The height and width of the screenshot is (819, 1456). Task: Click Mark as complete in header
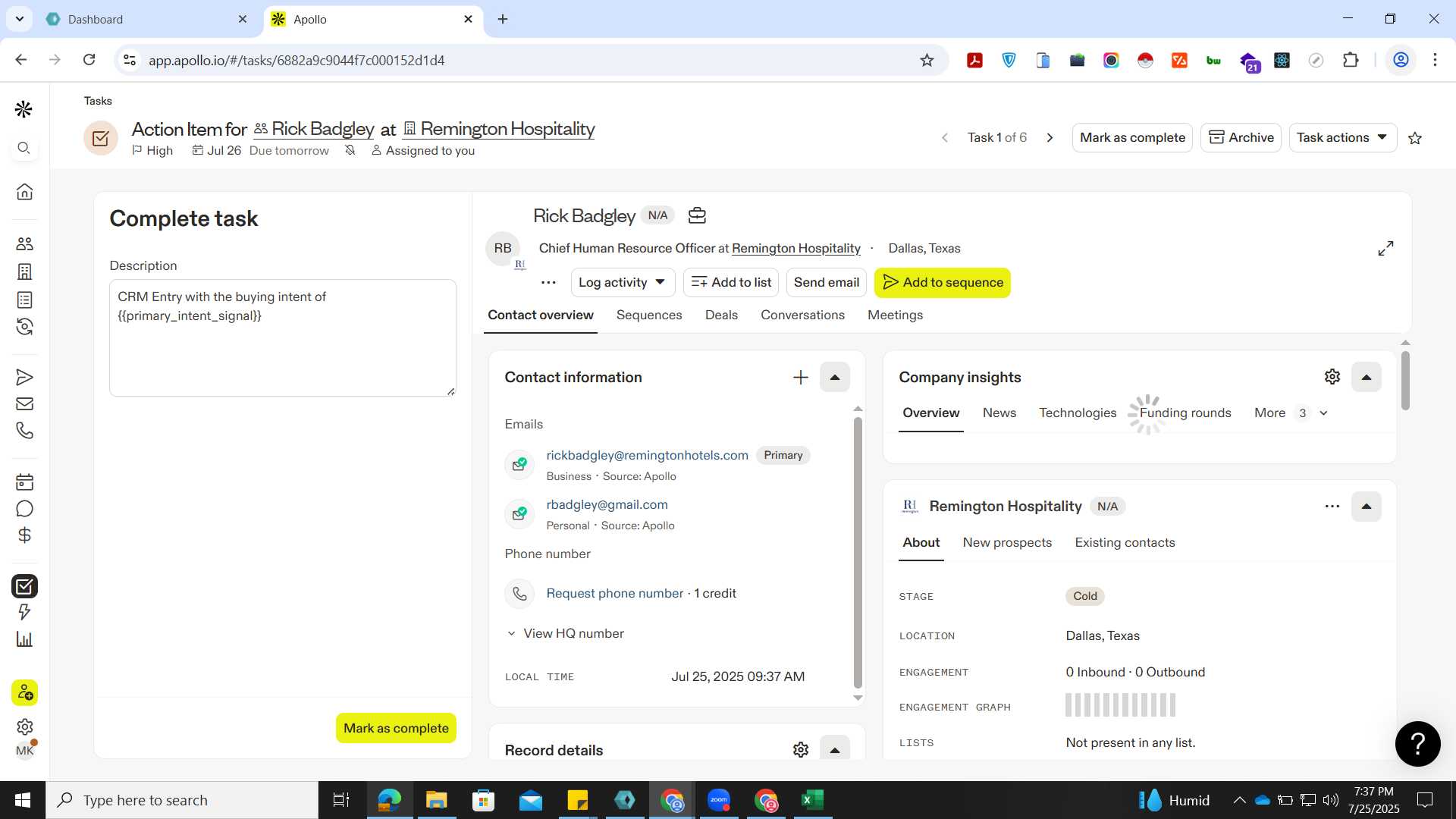(x=1132, y=137)
